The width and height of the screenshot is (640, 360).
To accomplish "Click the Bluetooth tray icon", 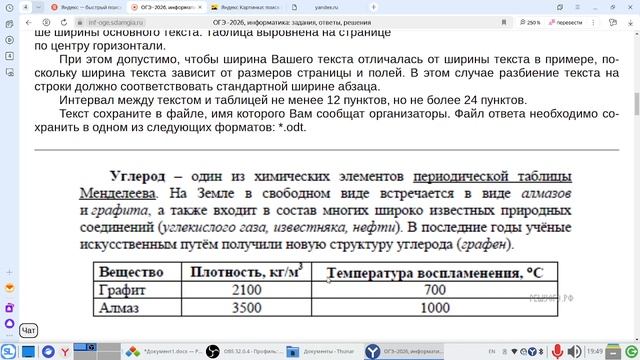I will (541, 351).
